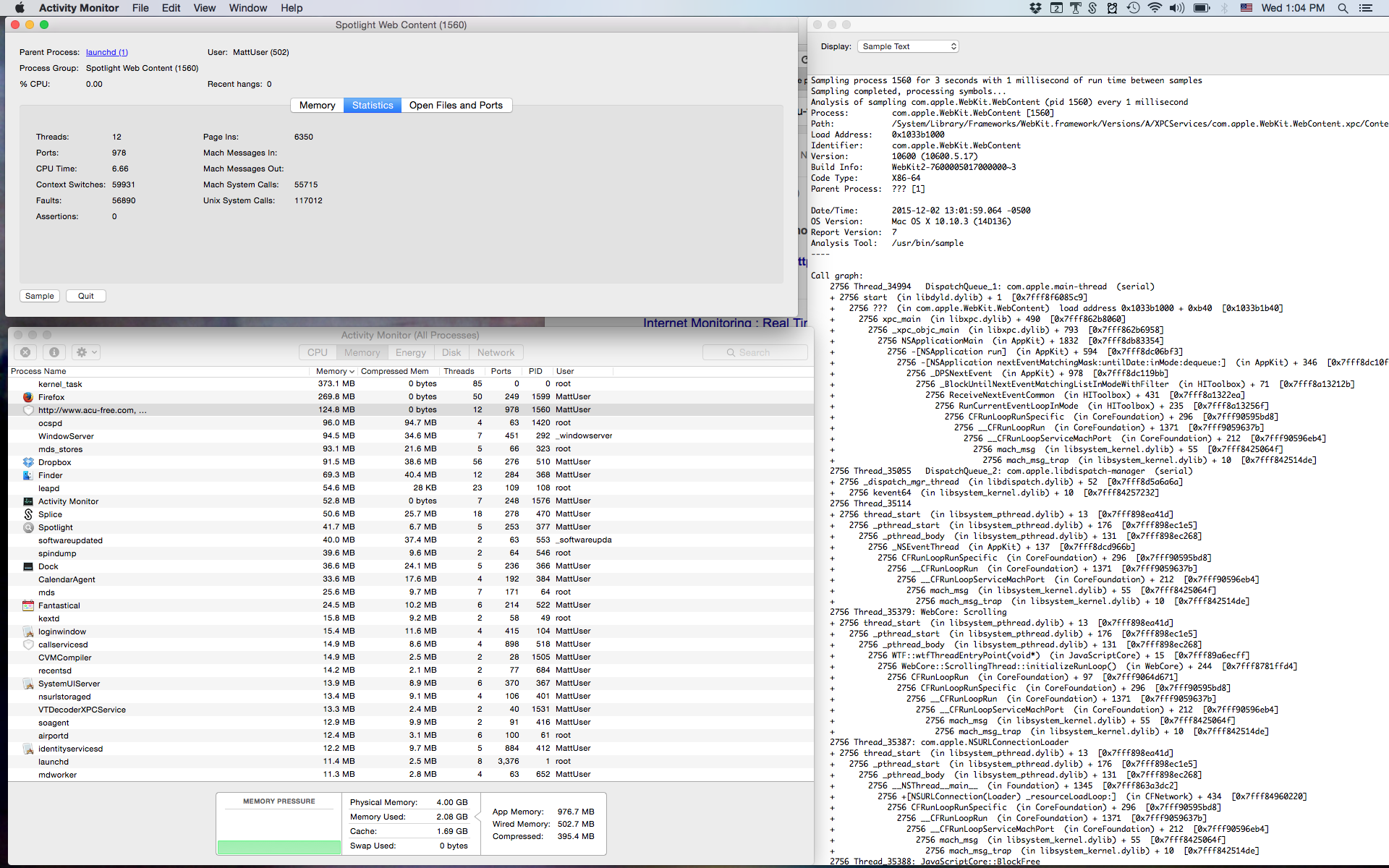Select the Memory tab in main window
Image resolution: width=1389 pixels, height=868 pixels.
[x=362, y=352]
